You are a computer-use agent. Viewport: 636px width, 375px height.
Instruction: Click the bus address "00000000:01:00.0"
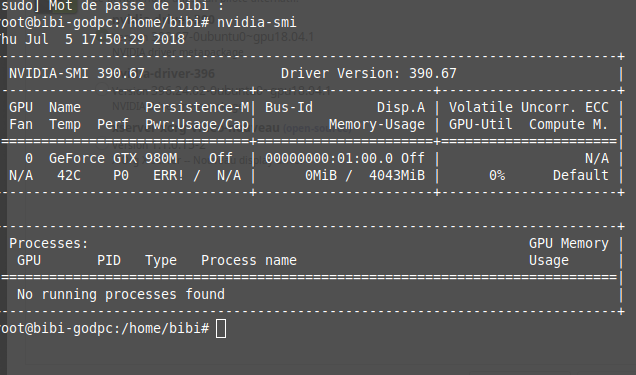click(329, 158)
